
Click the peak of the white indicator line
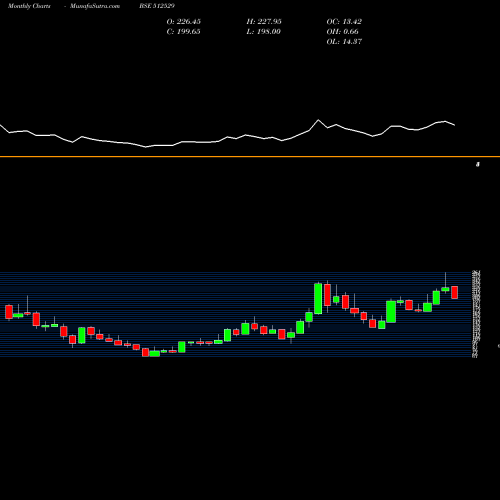click(318, 120)
